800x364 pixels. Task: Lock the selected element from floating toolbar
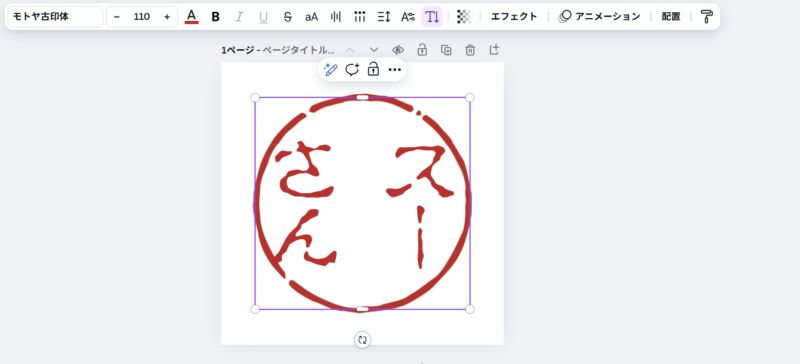373,69
